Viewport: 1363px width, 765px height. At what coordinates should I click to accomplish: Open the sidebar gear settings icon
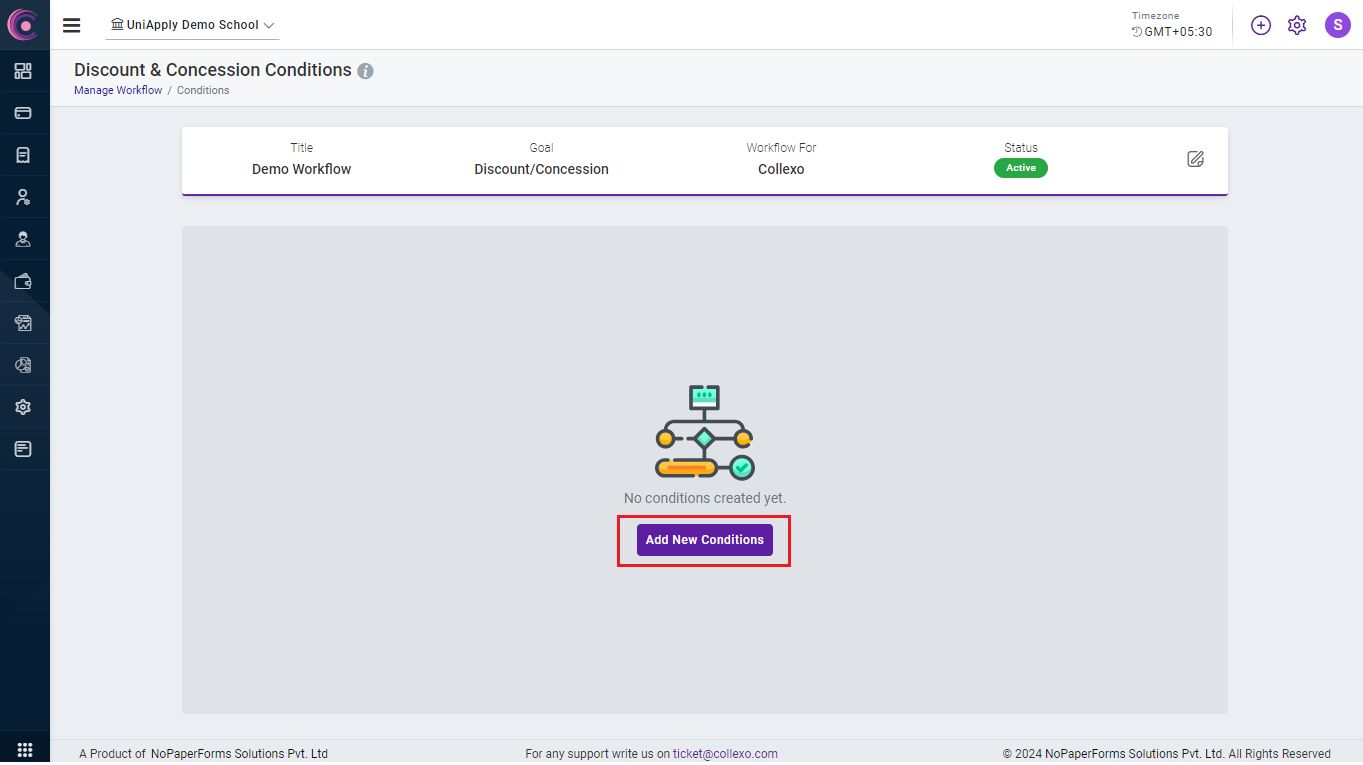[23, 407]
